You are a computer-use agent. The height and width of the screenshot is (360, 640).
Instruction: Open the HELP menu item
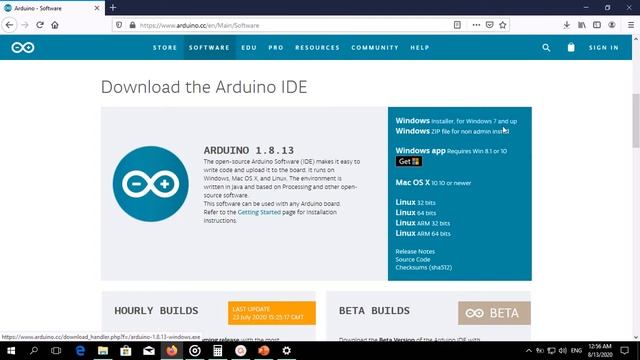pyautogui.click(x=420, y=48)
